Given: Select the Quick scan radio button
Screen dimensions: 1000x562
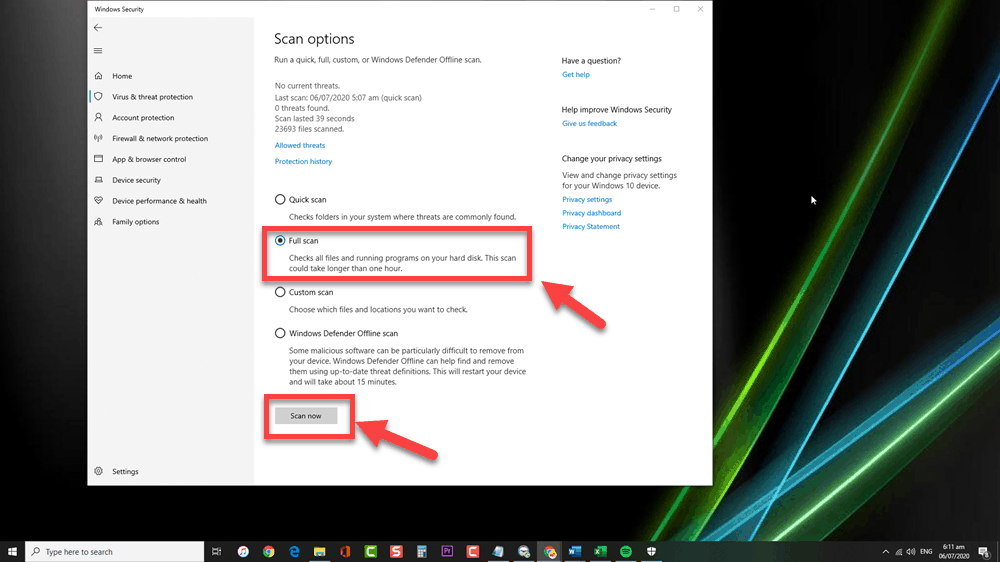Looking at the screenshot, I should (280, 200).
